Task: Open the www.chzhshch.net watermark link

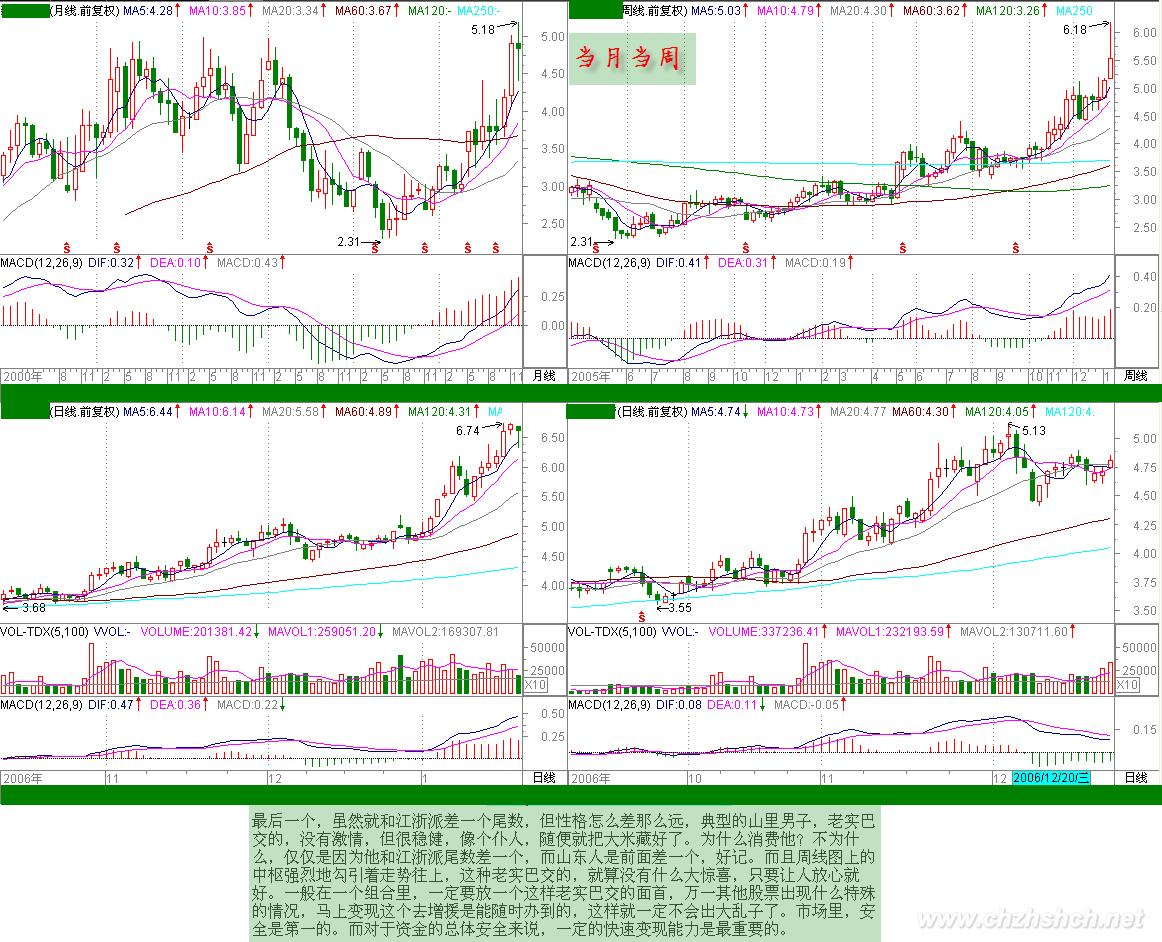Action: click(1049, 920)
